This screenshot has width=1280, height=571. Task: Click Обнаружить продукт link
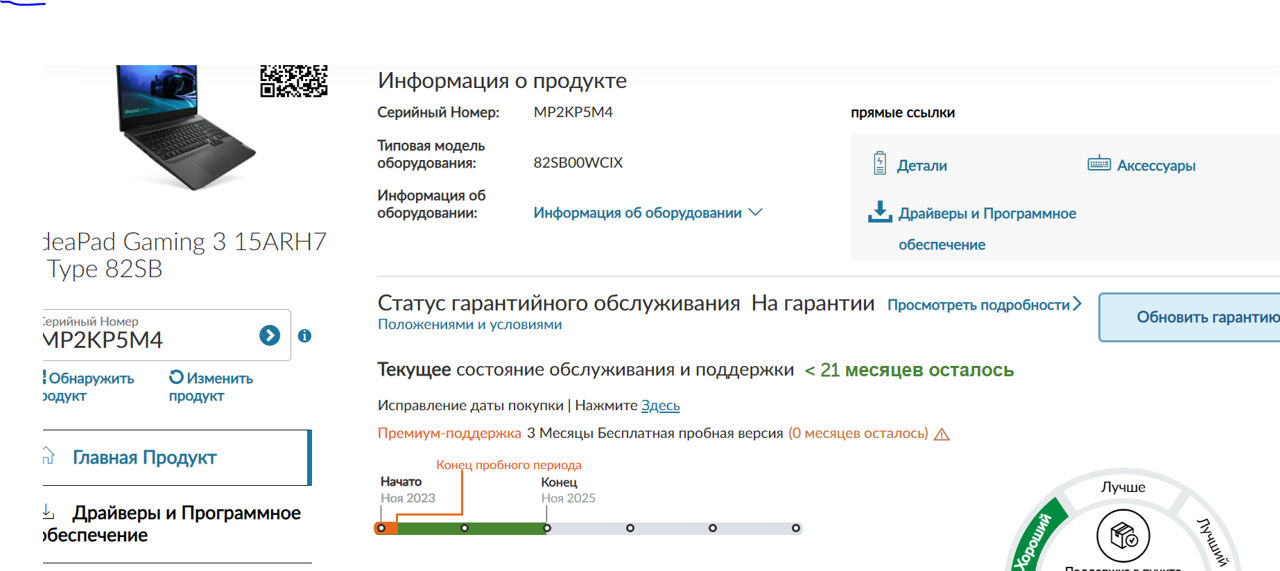(x=89, y=387)
